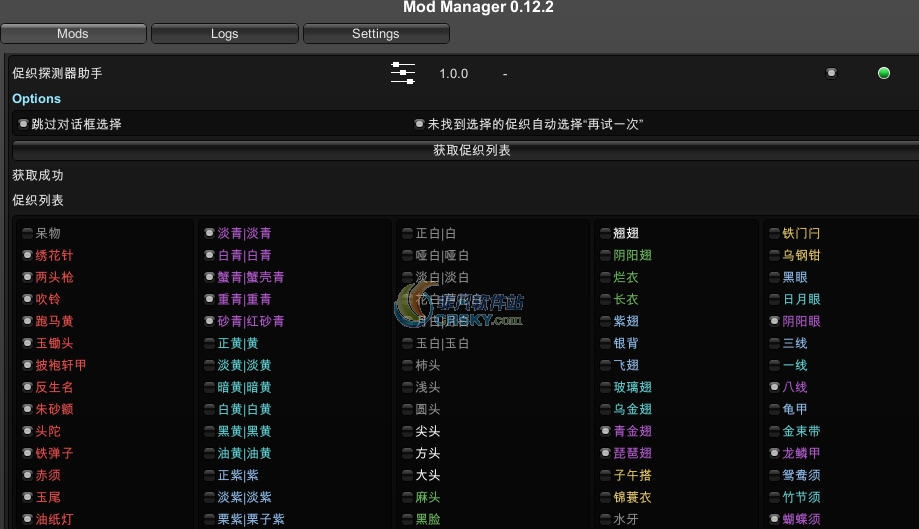Check the 正白|白 option
The image size is (919, 529).
coord(407,233)
